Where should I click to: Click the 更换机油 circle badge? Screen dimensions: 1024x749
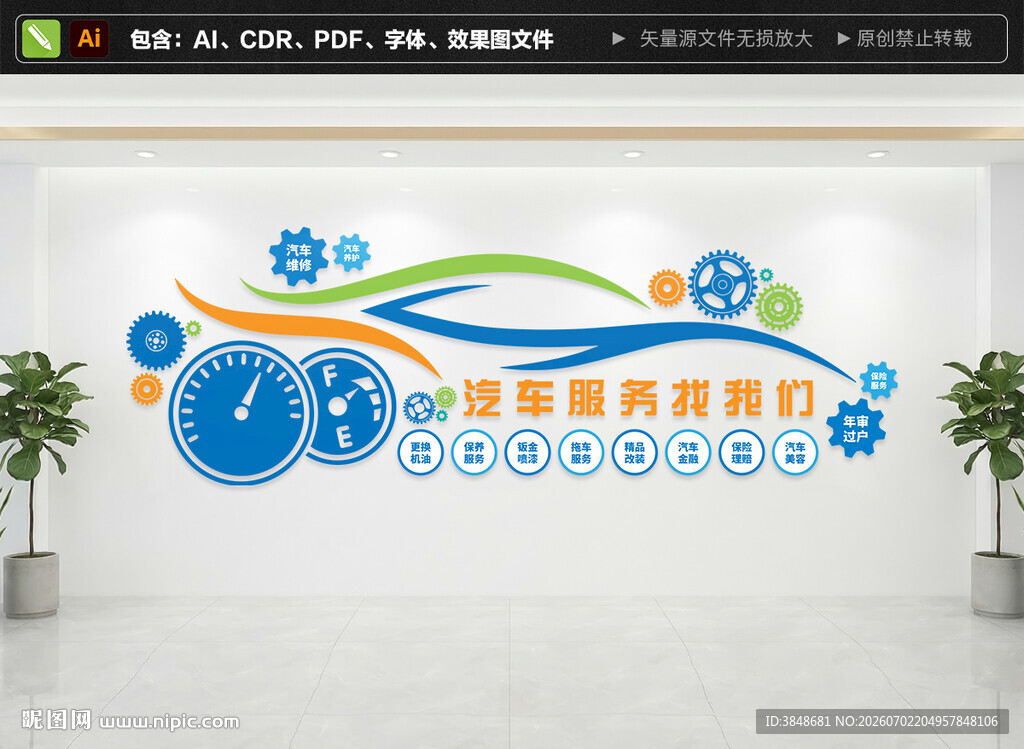(421, 453)
